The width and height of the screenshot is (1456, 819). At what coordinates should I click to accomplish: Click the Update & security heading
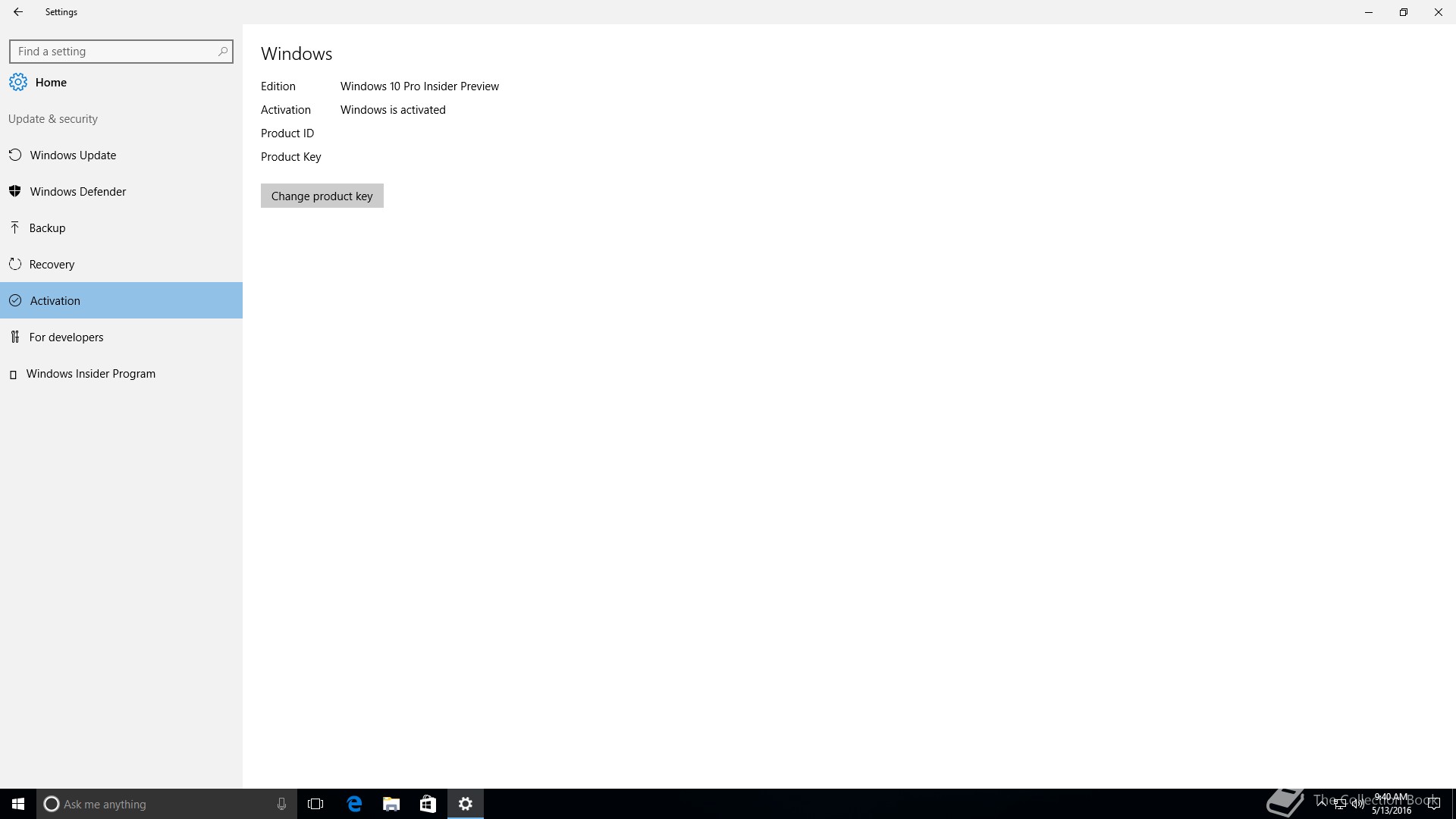click(53, 119)
